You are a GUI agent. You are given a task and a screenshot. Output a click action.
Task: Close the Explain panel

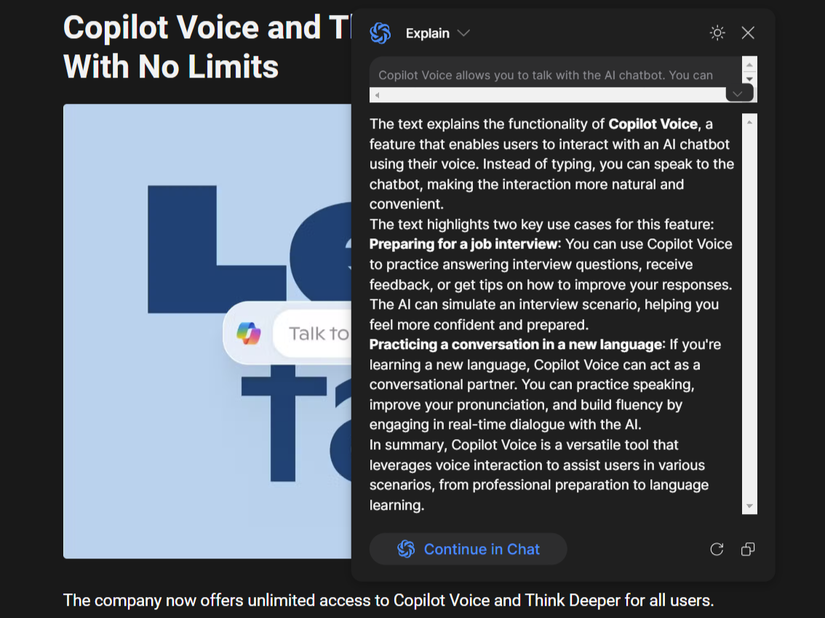point(748,33)
